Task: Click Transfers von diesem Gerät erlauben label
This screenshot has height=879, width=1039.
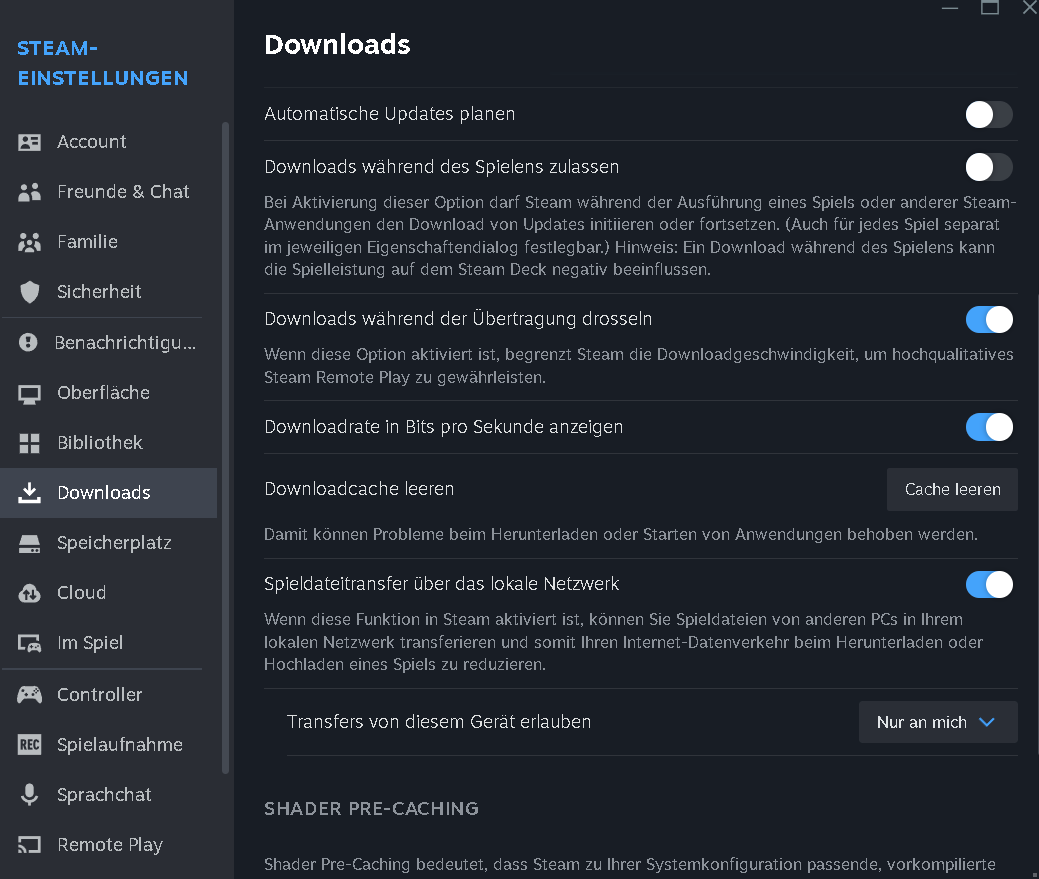Action: [439, 722]
